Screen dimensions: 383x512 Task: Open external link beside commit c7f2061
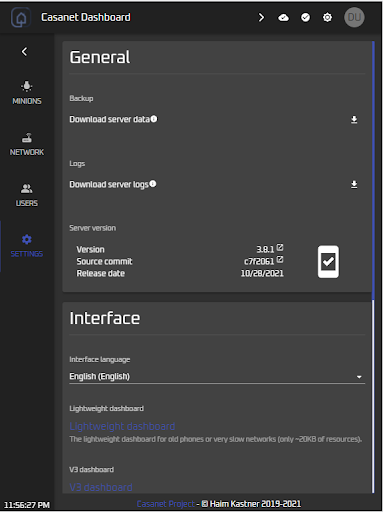280,259
